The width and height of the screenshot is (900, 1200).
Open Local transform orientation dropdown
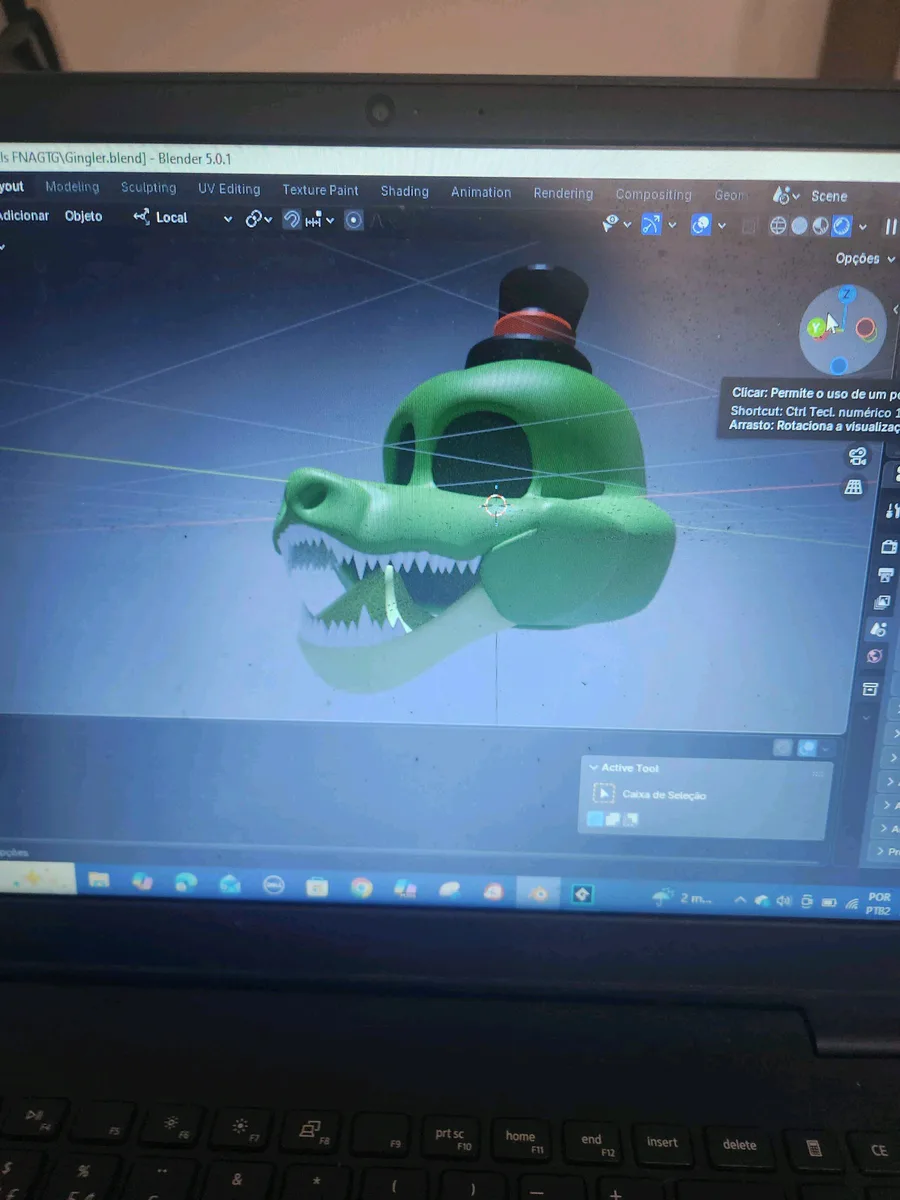coord(183,217)
